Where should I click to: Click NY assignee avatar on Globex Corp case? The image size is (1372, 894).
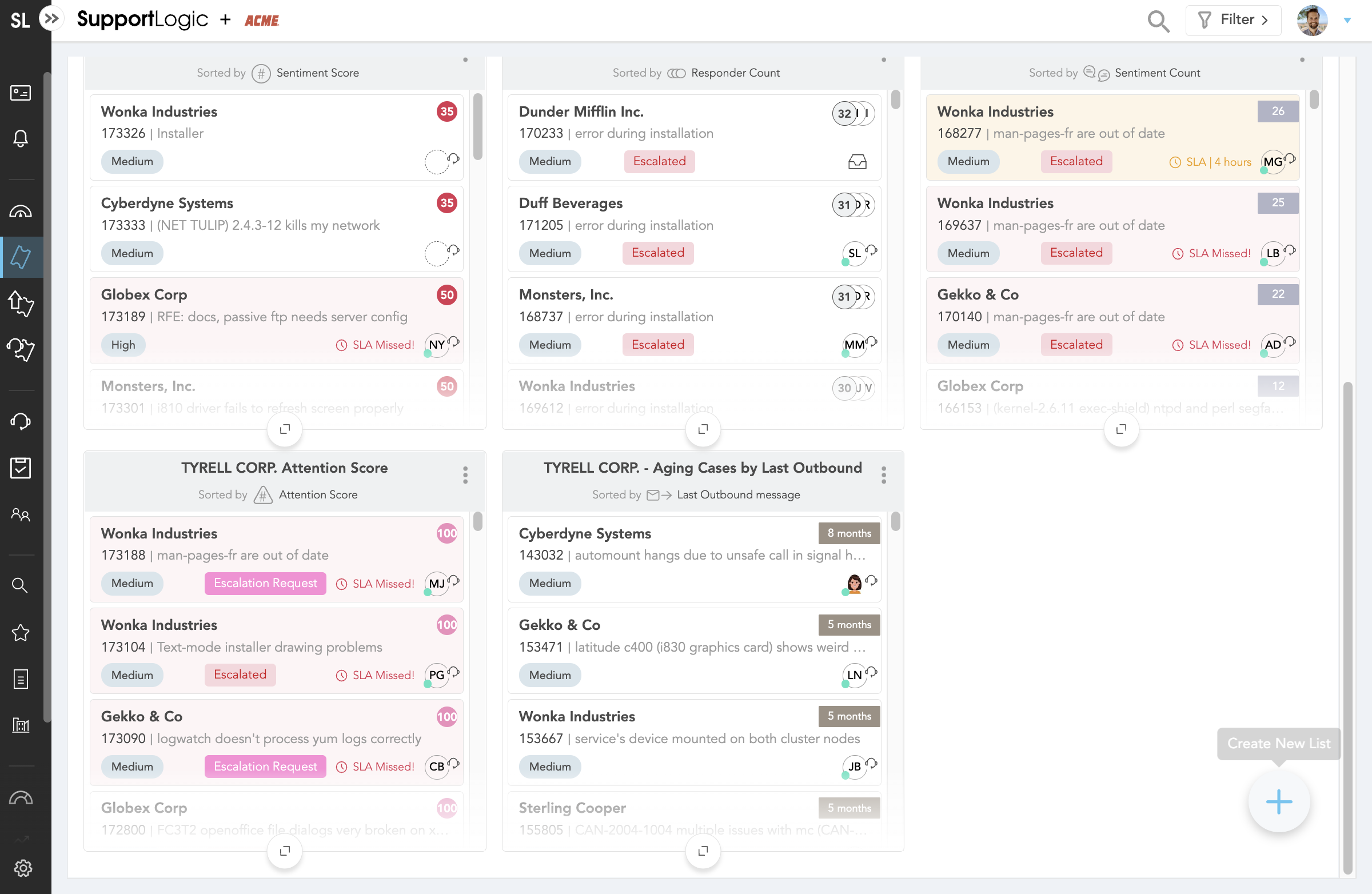(436, 345)
